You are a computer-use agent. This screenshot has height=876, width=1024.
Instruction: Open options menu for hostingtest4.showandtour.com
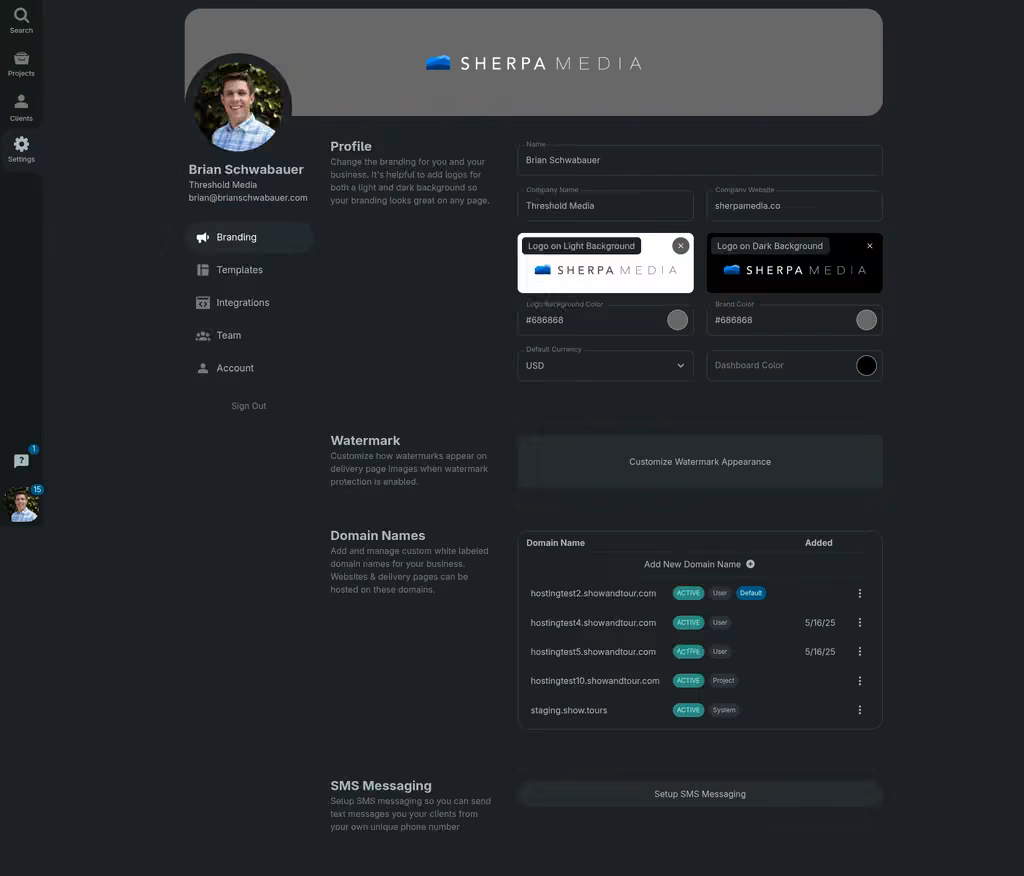859,623
